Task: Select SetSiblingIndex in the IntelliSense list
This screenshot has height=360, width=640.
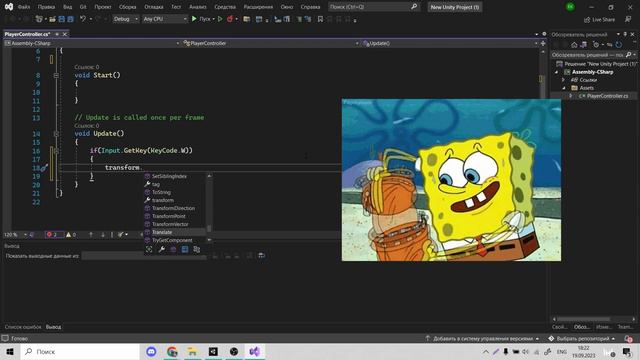Action: 175,176
